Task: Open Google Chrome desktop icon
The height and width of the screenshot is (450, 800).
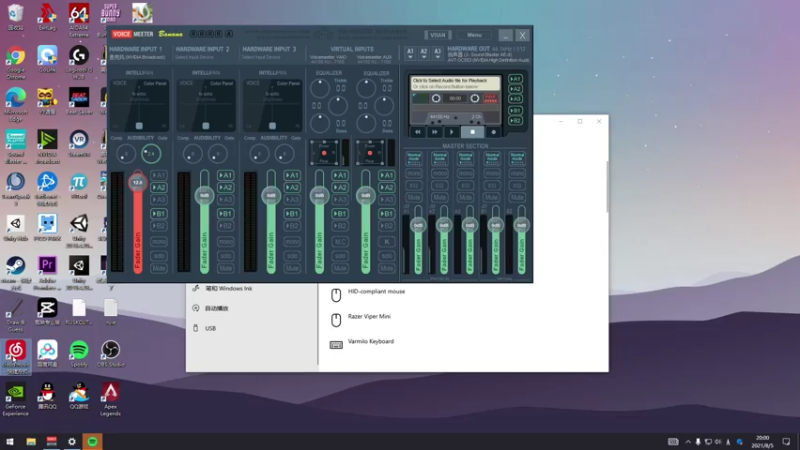Action: [16, 63]
